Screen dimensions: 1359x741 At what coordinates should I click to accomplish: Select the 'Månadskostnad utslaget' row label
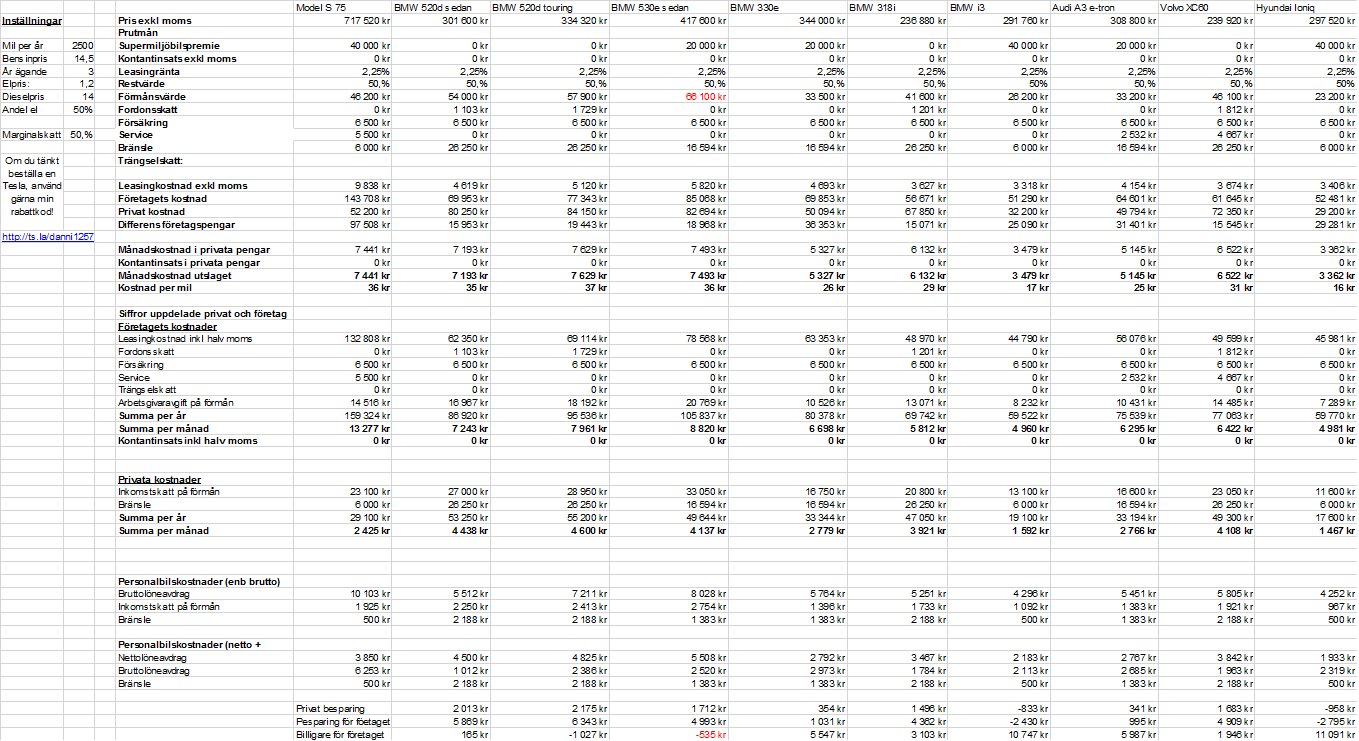click(176, 275)
